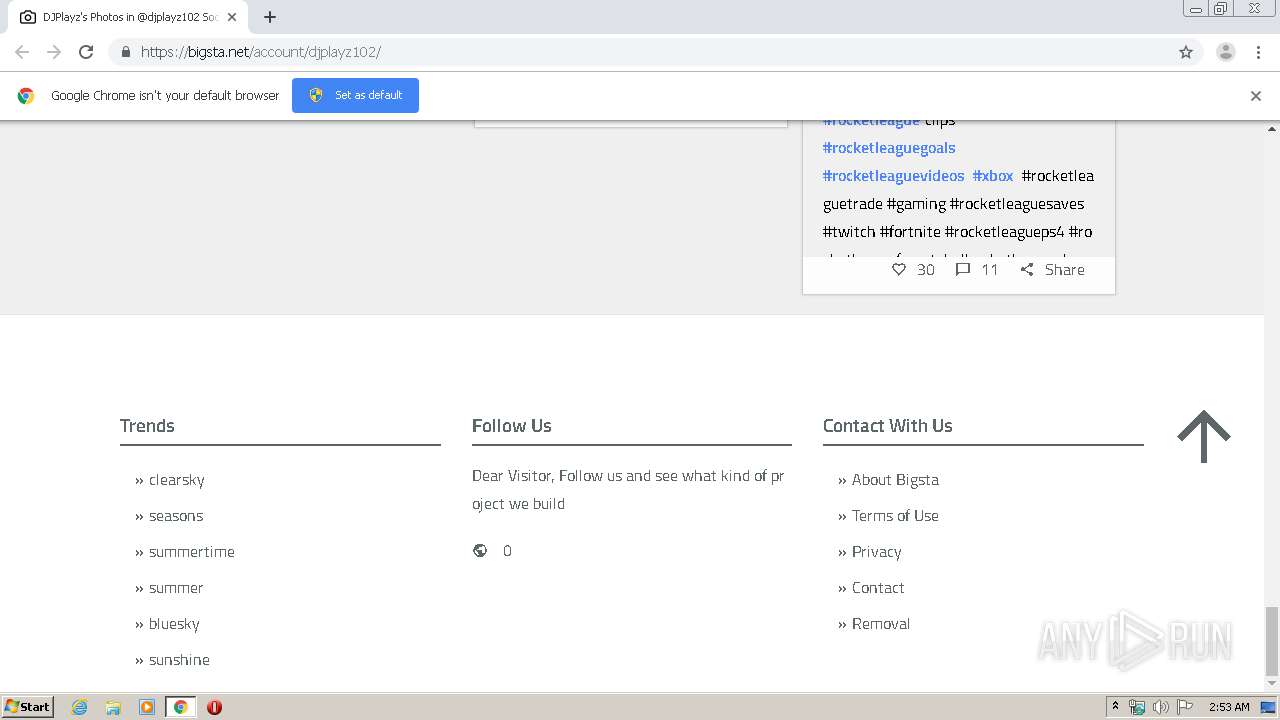Click the network tray icon
1280x720 pixels.
[x=1137, y=707]
